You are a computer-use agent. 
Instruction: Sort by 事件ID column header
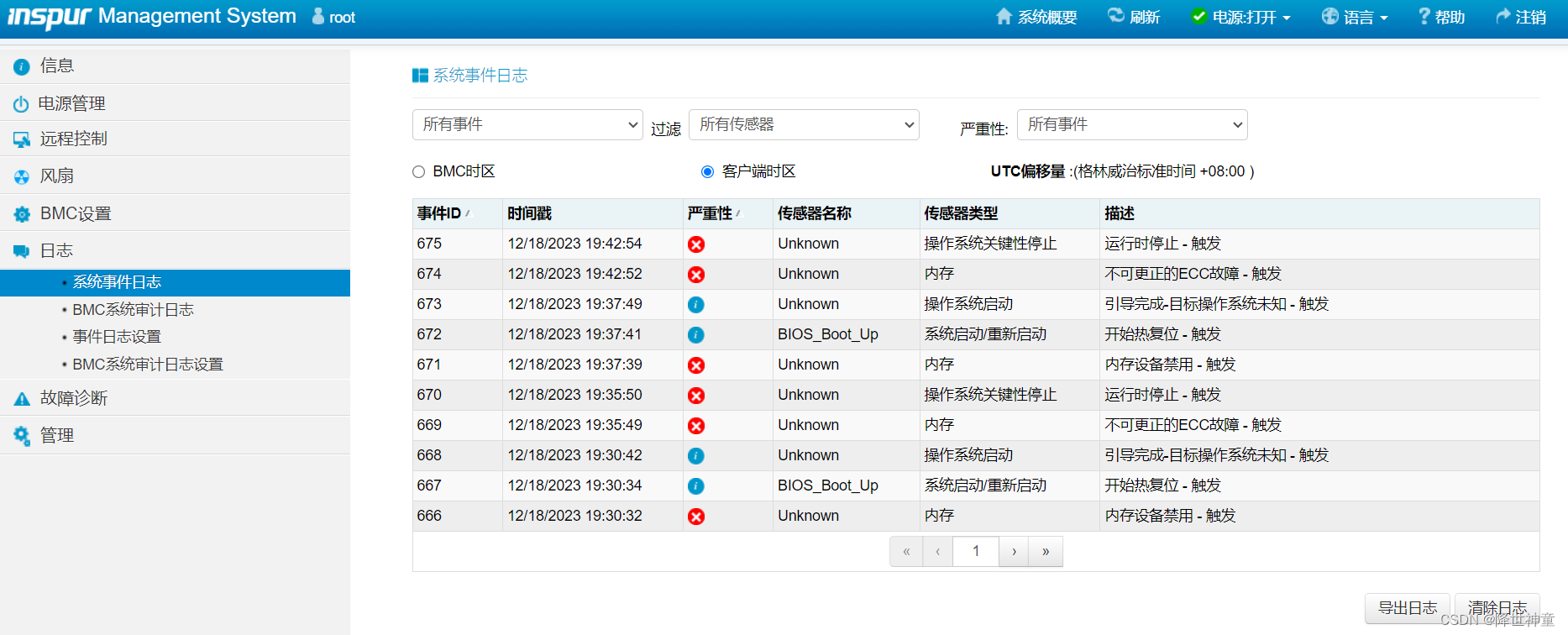click(457, 213)
